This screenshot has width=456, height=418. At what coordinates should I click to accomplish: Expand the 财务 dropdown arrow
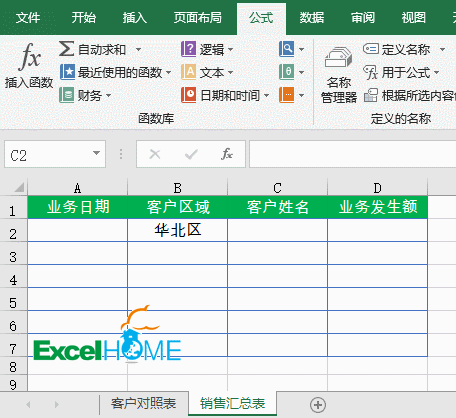[108, 96]
